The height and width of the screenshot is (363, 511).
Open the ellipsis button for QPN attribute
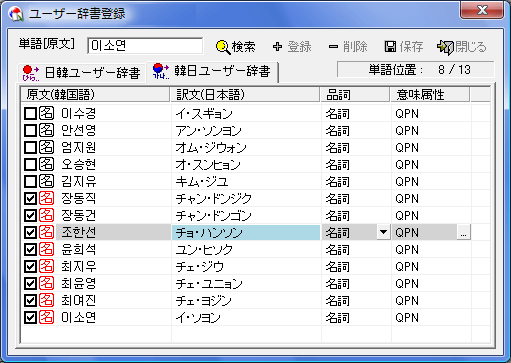[463, 232]
